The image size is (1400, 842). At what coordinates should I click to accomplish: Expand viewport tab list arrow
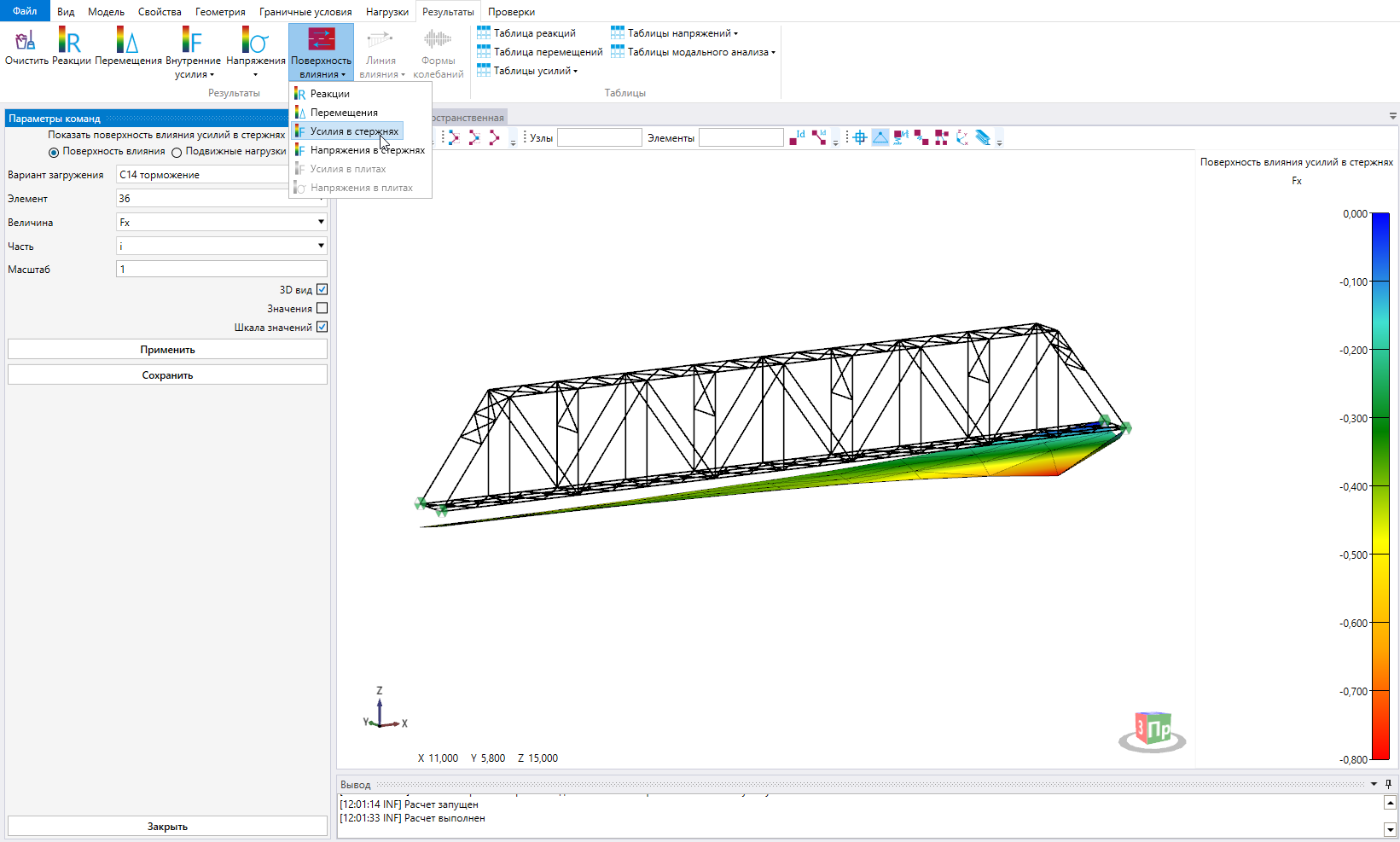pos(1392,116)
